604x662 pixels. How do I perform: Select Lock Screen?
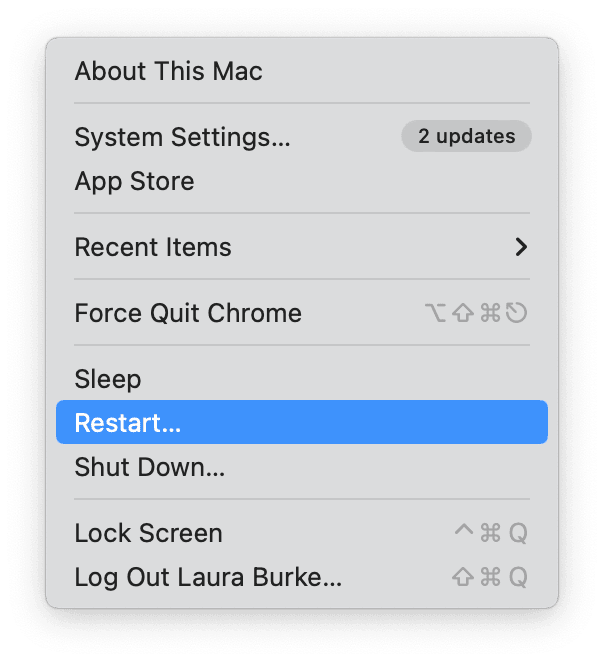pyautogui.click(x=148, y=533)
